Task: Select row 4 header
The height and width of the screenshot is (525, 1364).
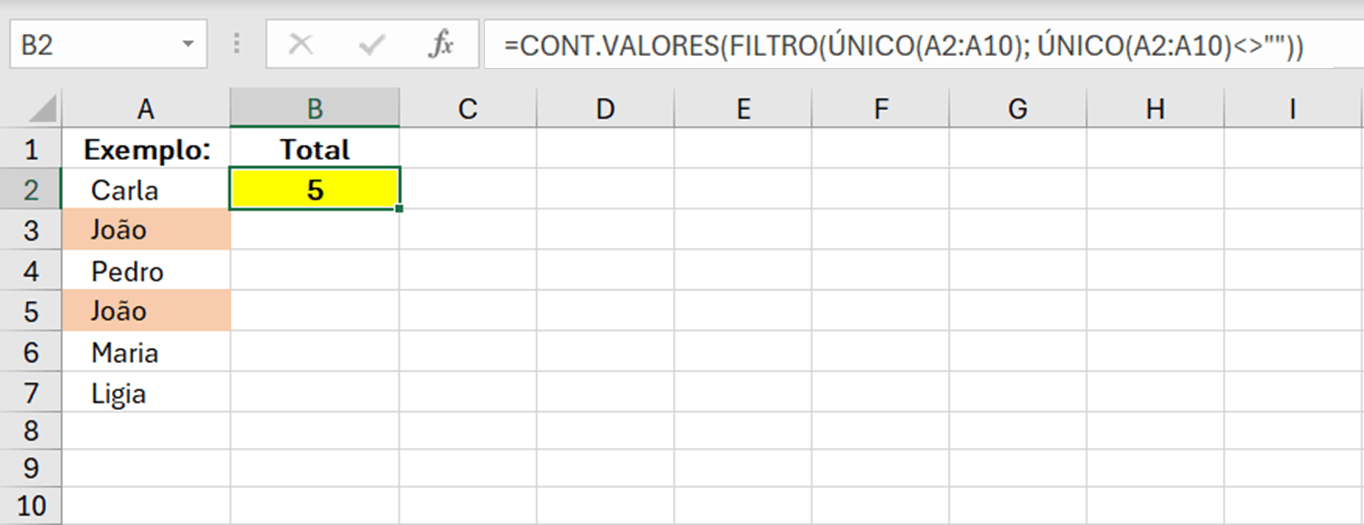Action: click(x=30, y=271)
